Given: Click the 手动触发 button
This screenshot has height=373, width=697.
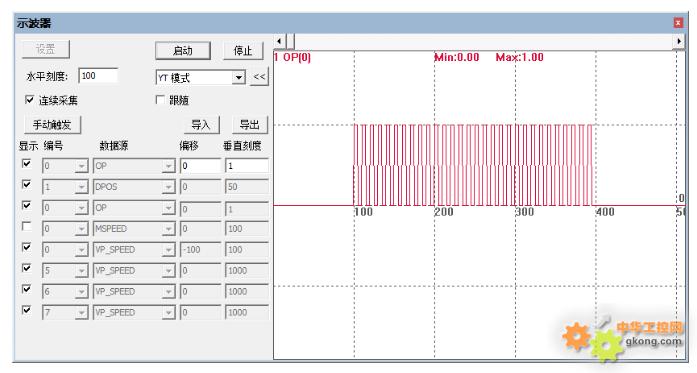Looking at the screenshot, I should pyautogui.click(x=52, y=125).
